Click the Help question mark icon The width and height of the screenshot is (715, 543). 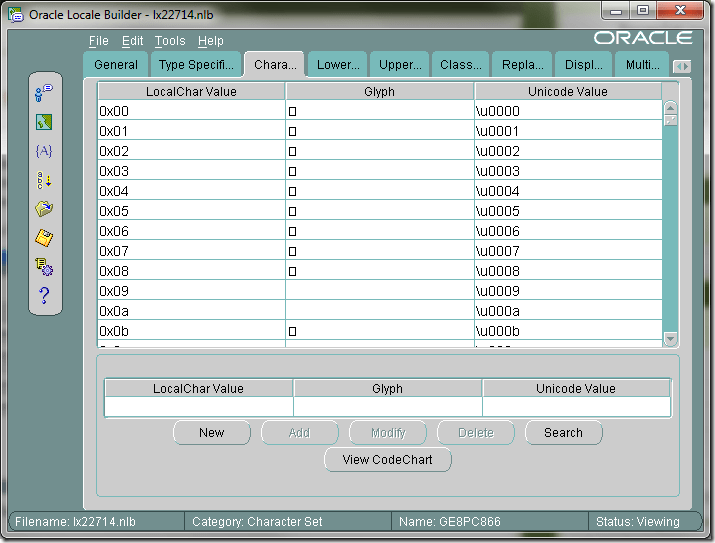coord(44,295)
